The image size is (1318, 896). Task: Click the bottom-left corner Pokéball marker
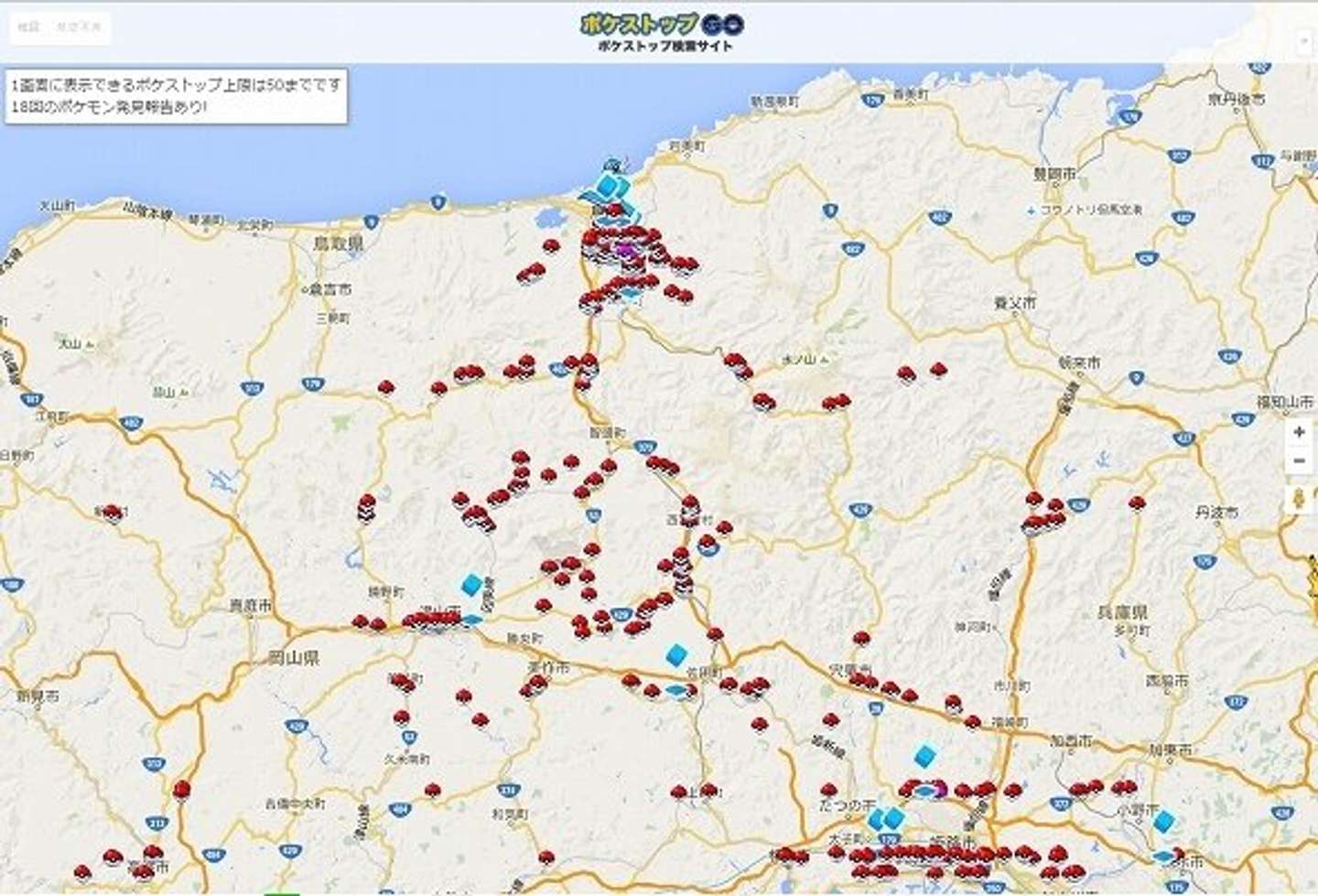[82, 872]
